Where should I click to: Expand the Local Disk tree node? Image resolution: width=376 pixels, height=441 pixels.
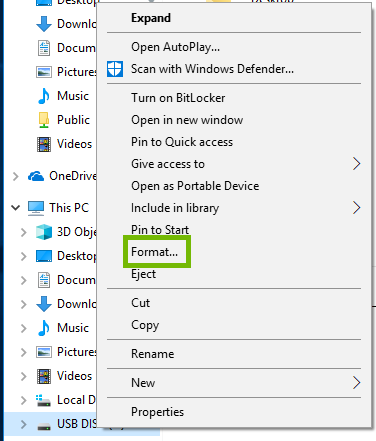(23, 400)
